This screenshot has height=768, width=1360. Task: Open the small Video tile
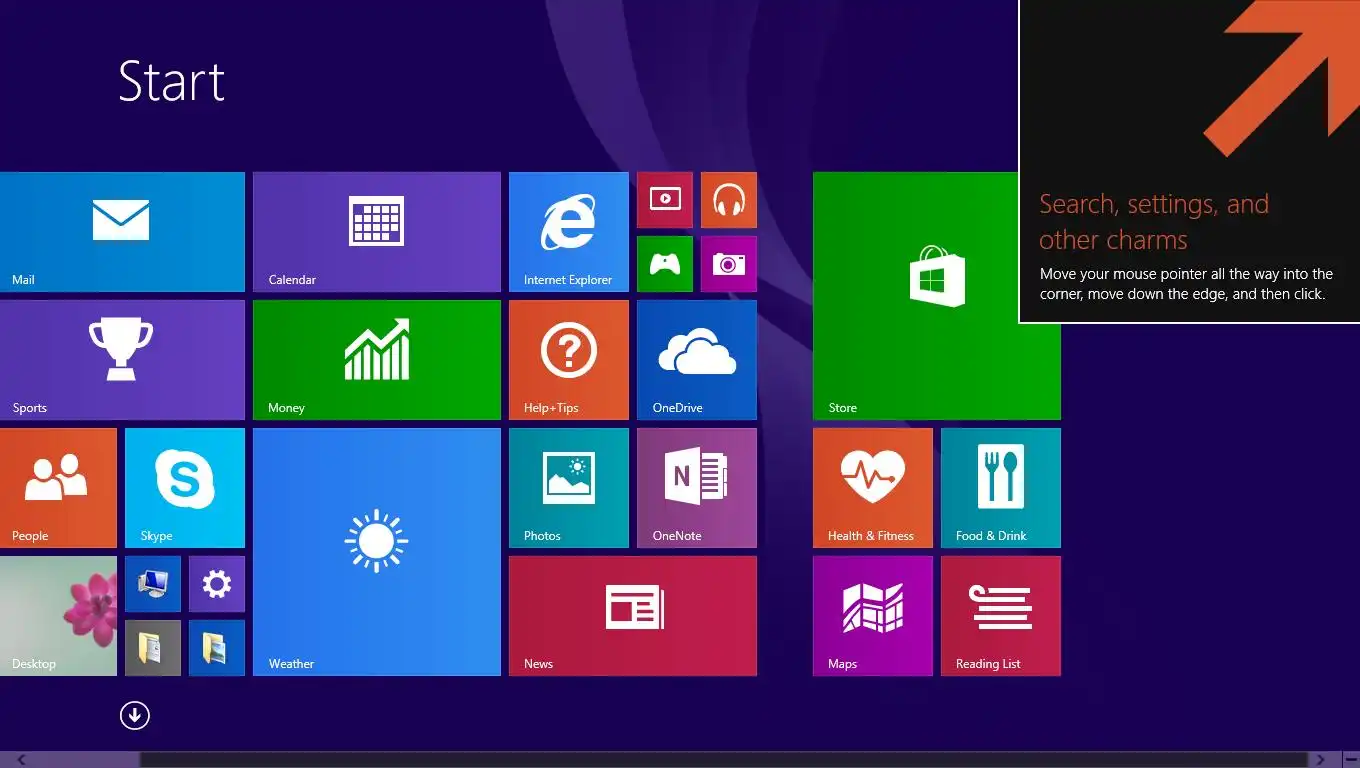[x=665, y=200]
